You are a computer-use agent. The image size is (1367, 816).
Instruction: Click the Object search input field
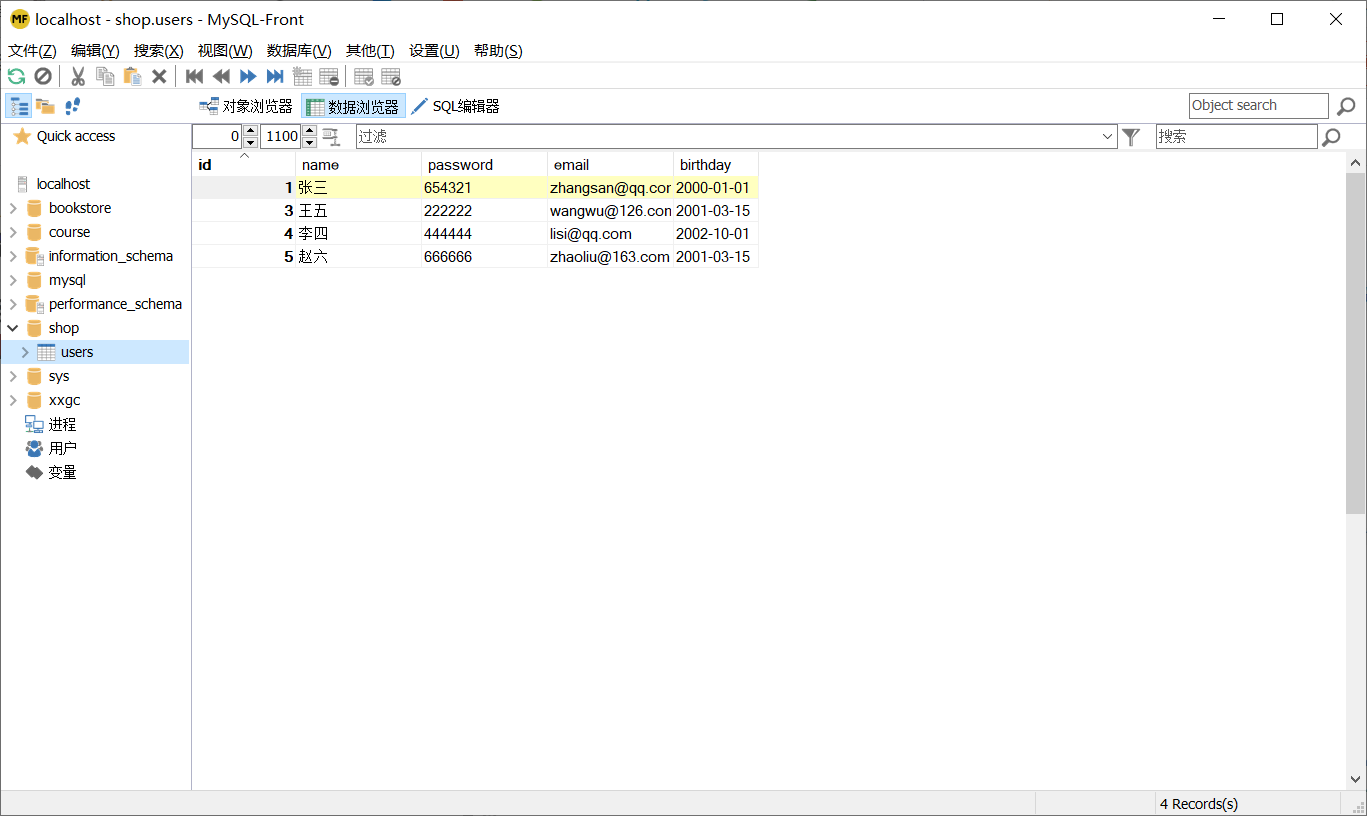pos(1259,106)
